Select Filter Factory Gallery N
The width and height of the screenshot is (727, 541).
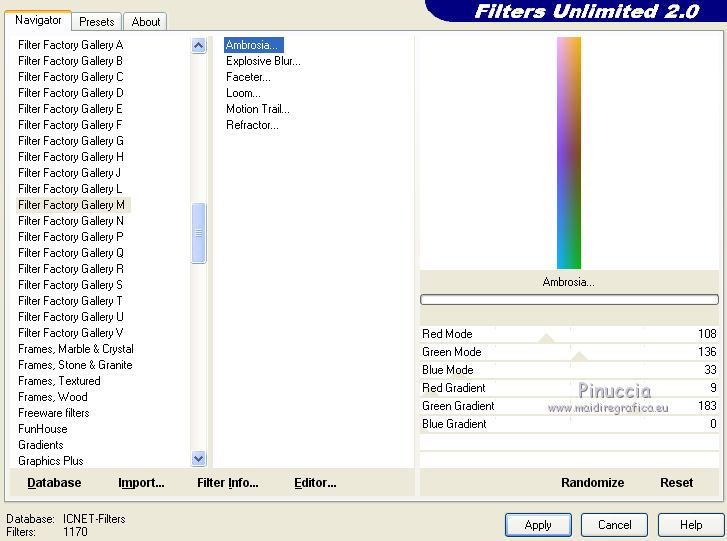[70, 221]
